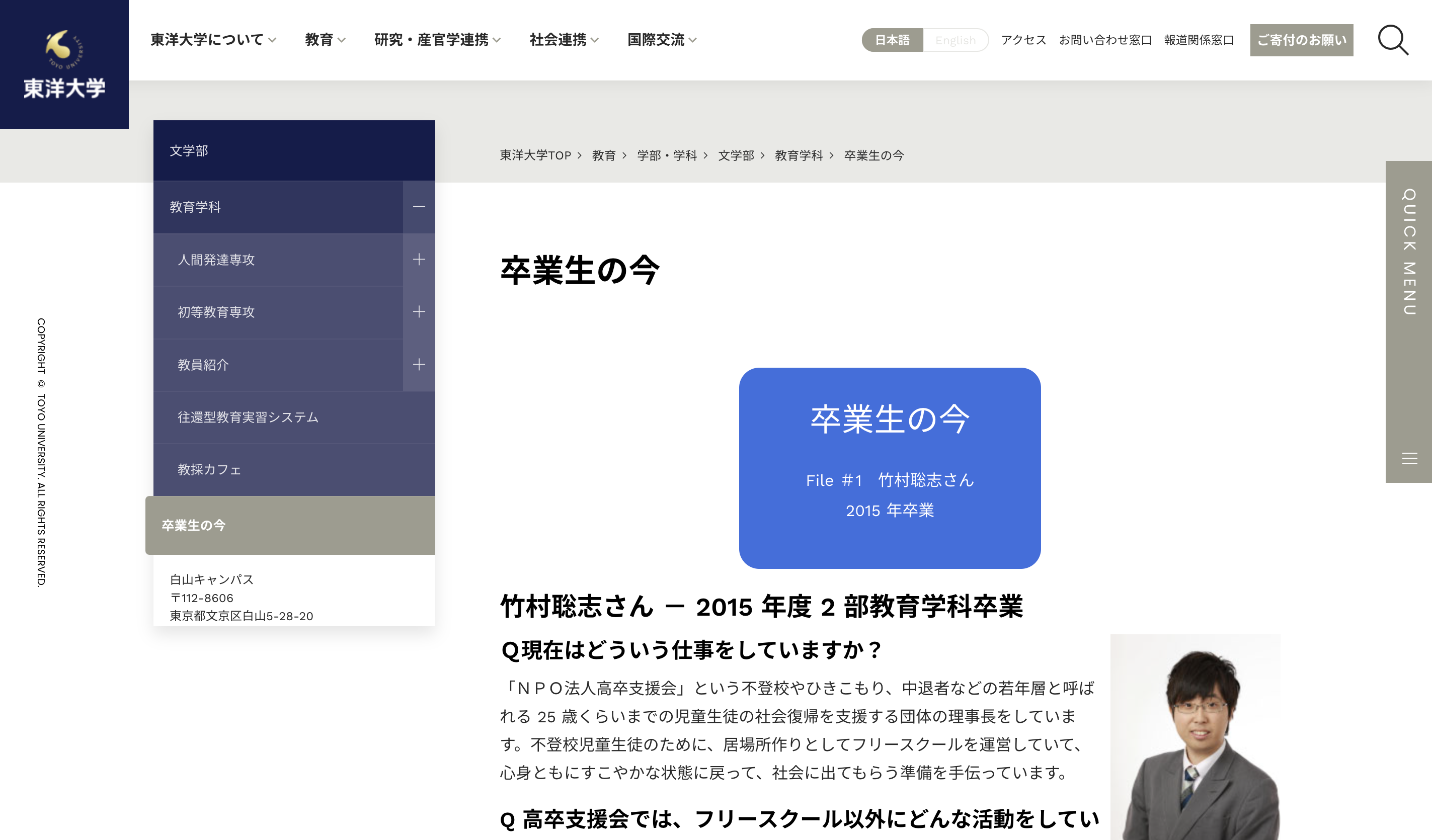The width and height of the screenshot is (1432, 840).
Task: Switch language to English
Action: click(955, 40)
